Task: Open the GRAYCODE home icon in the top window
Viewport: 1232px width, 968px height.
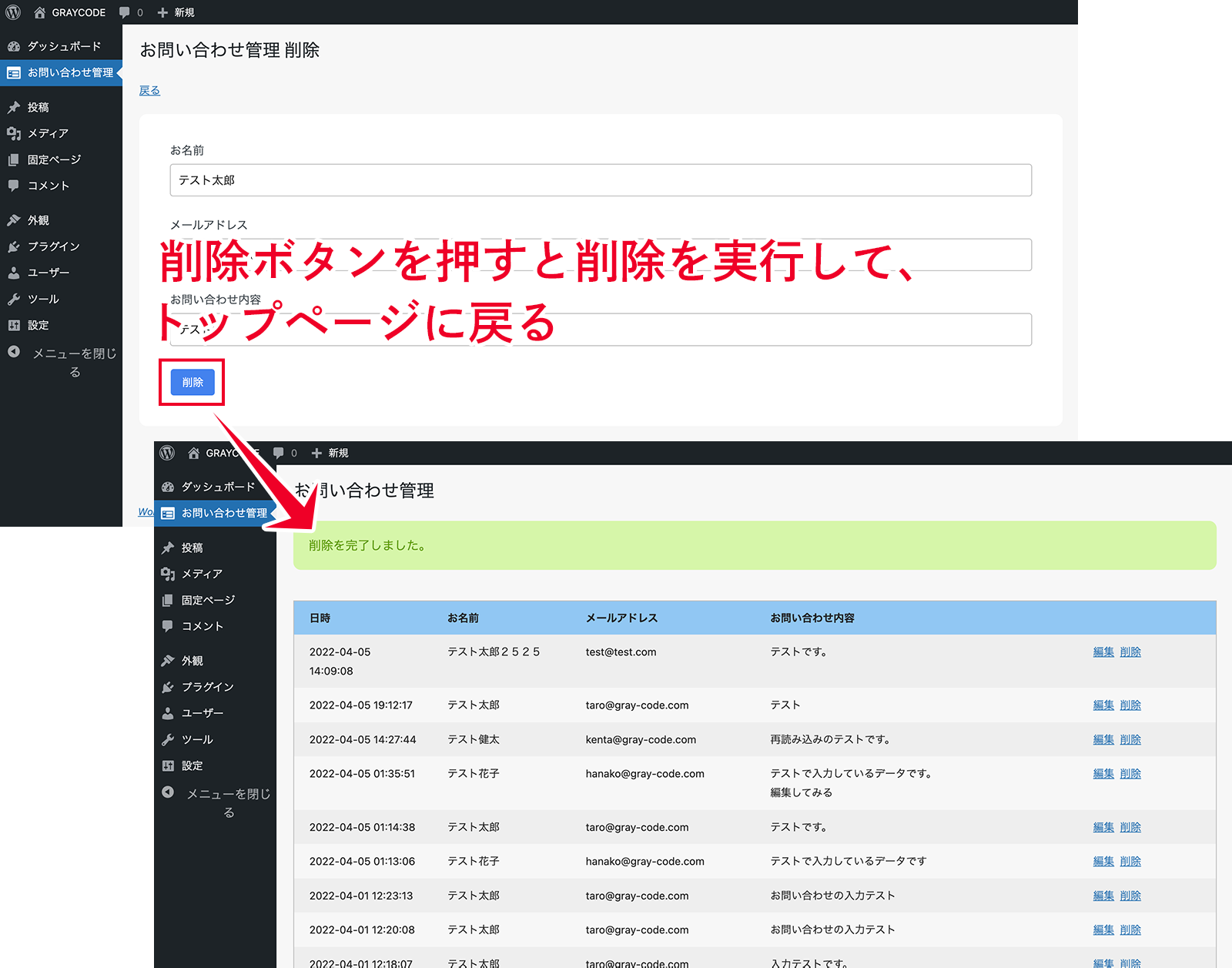Action: (40, 12)
